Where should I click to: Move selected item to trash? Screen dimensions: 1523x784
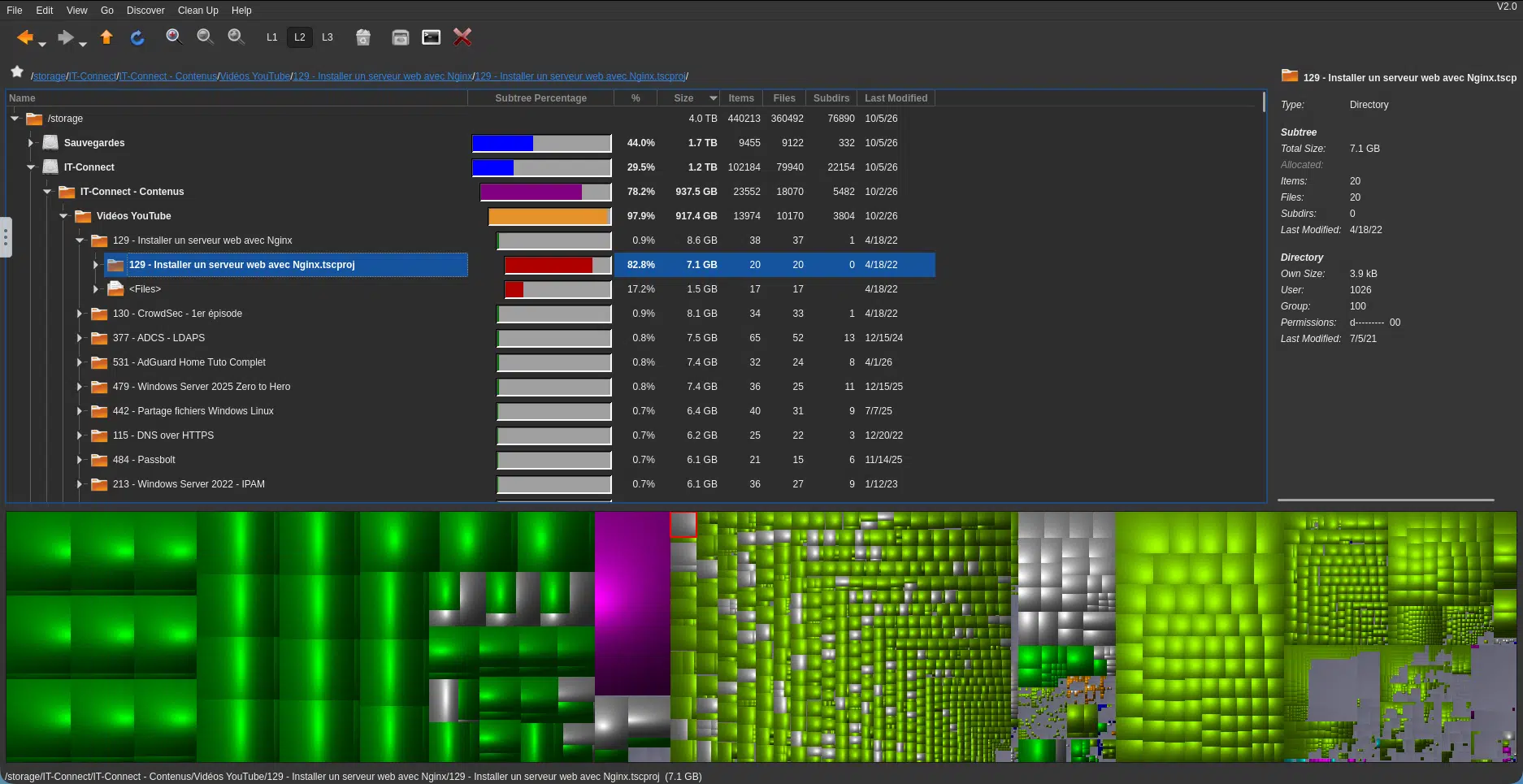(363, 37)
